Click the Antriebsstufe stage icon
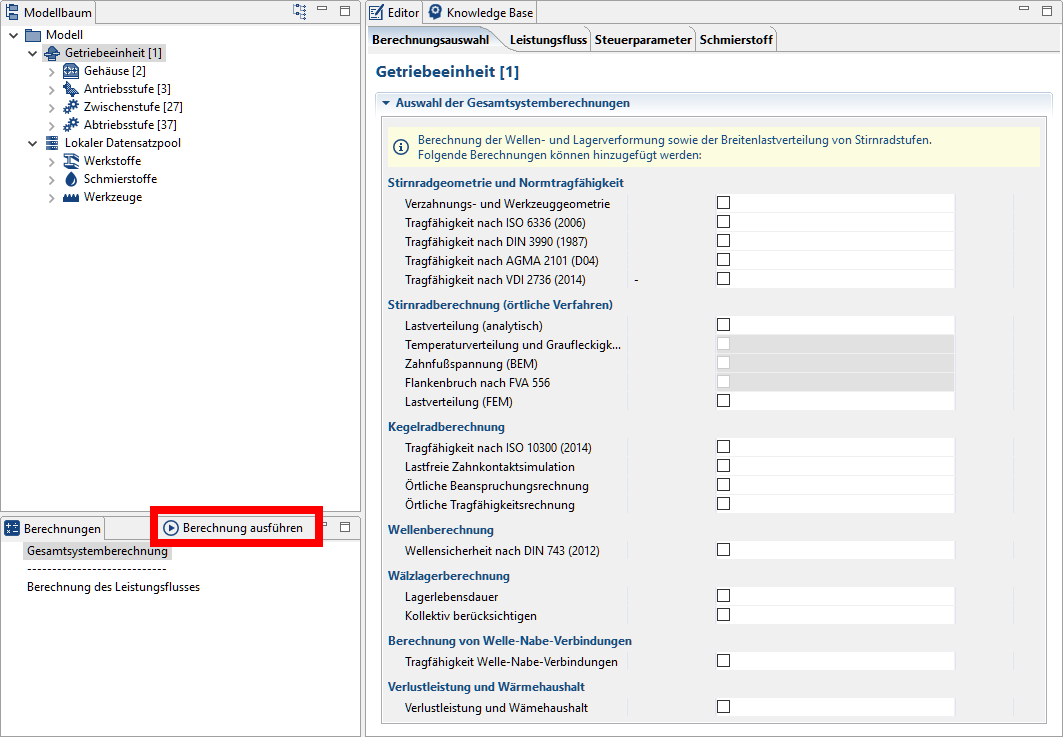This screenshot has width=1063, height=737. [x=70, y=89]
